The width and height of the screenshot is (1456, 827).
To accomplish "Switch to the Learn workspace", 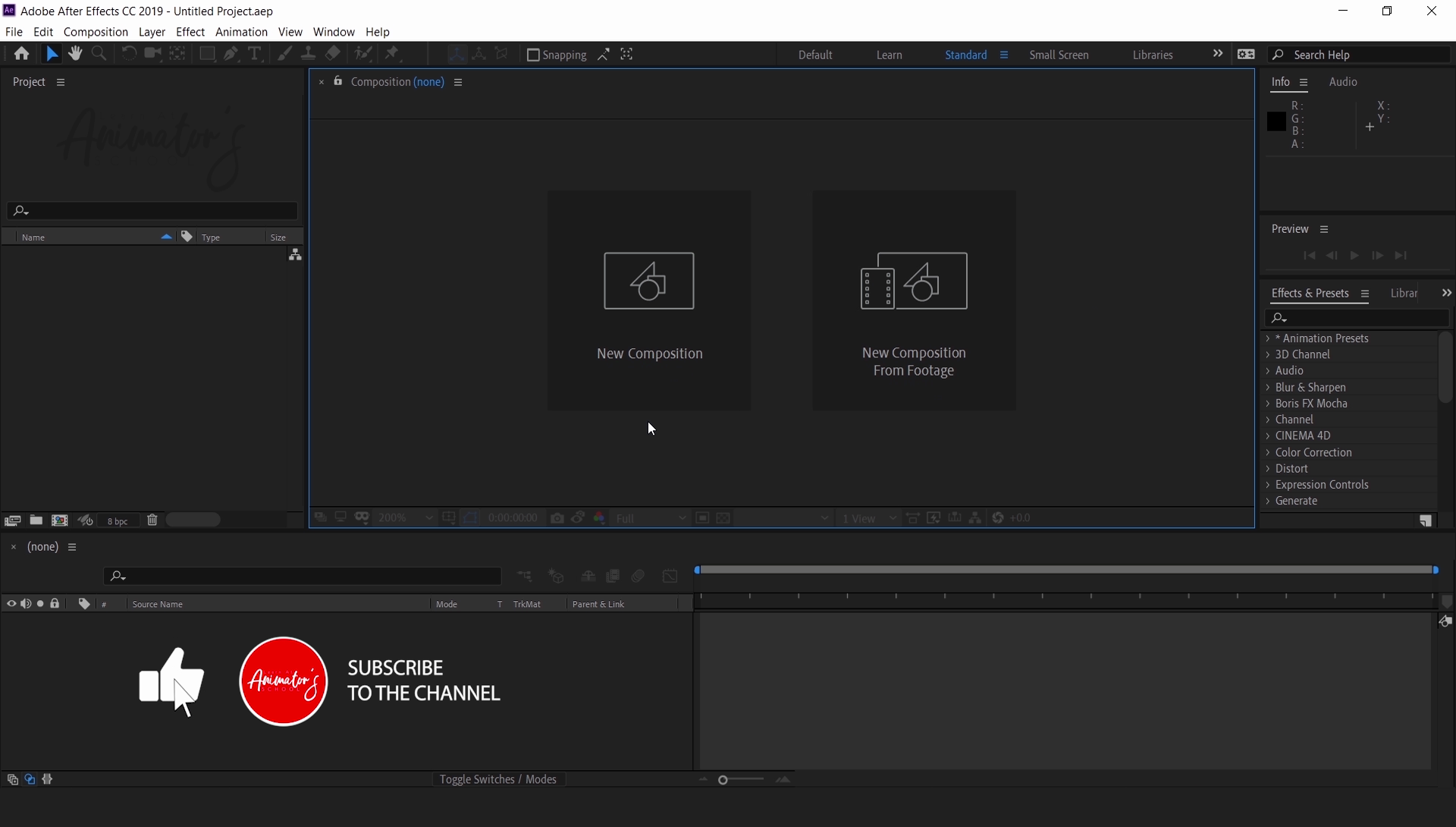I will [889, 55].
